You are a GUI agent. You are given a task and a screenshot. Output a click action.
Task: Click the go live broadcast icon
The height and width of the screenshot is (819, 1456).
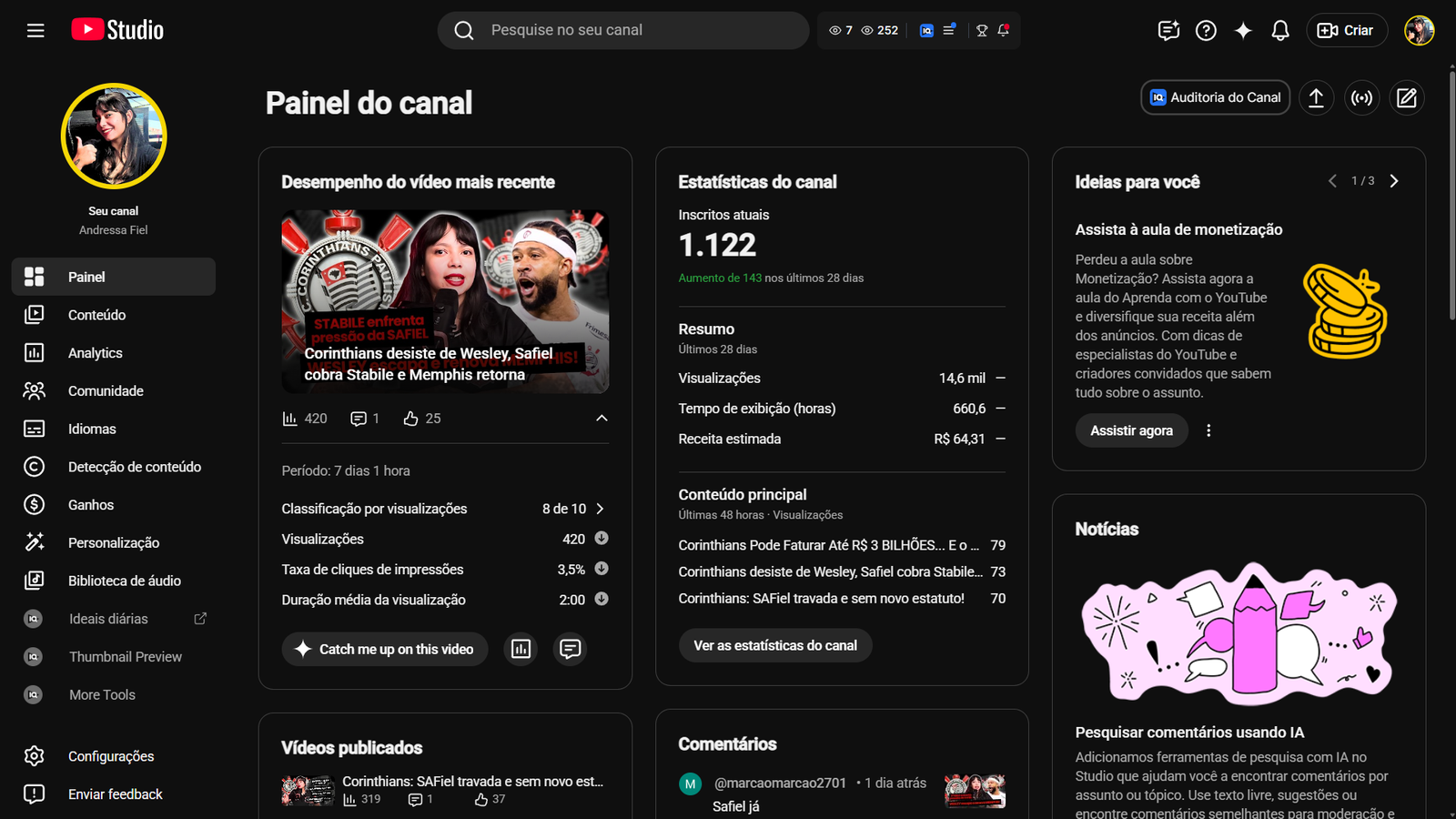(1361, 97)
